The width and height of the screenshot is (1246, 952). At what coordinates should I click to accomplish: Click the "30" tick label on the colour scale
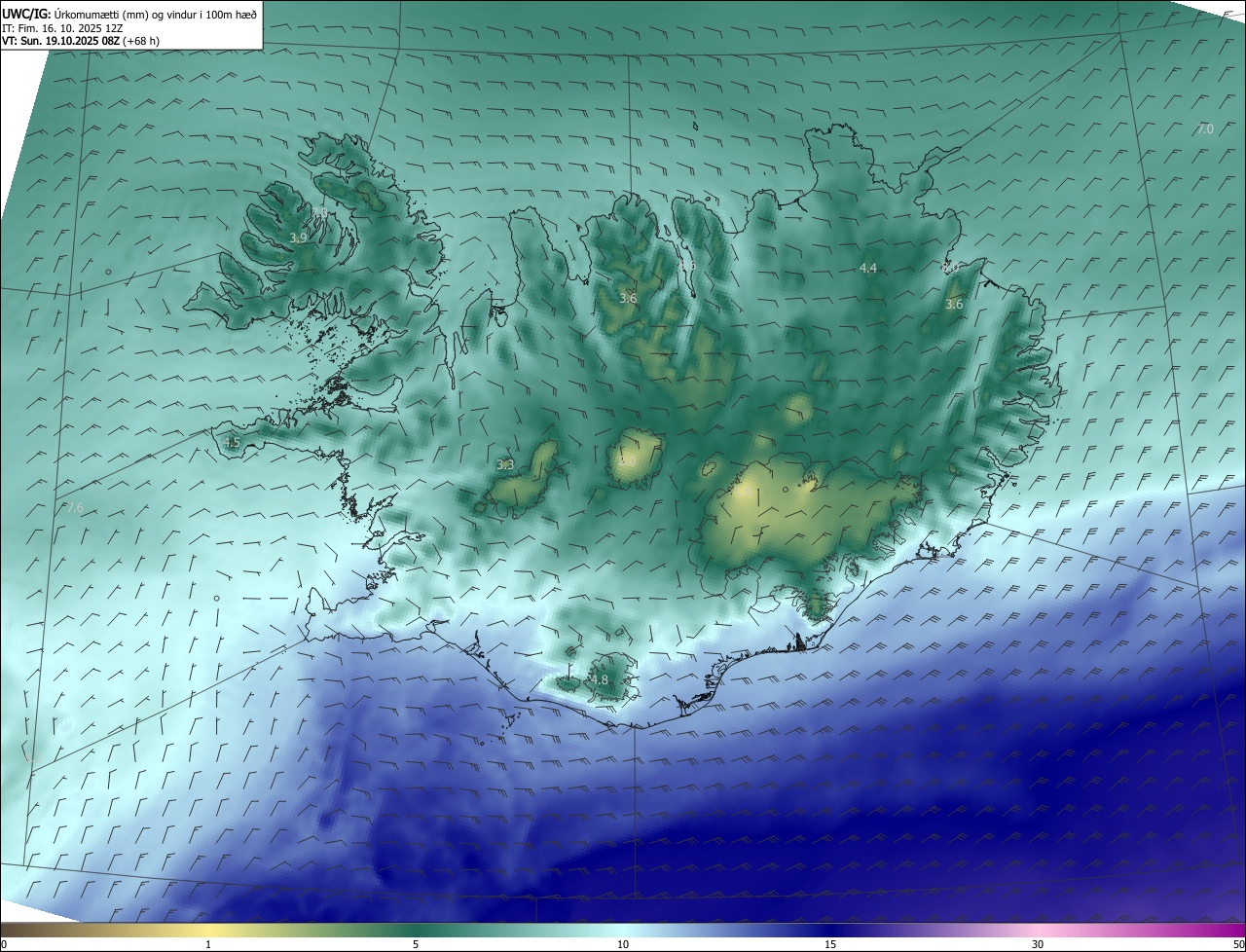(1038, 944)
